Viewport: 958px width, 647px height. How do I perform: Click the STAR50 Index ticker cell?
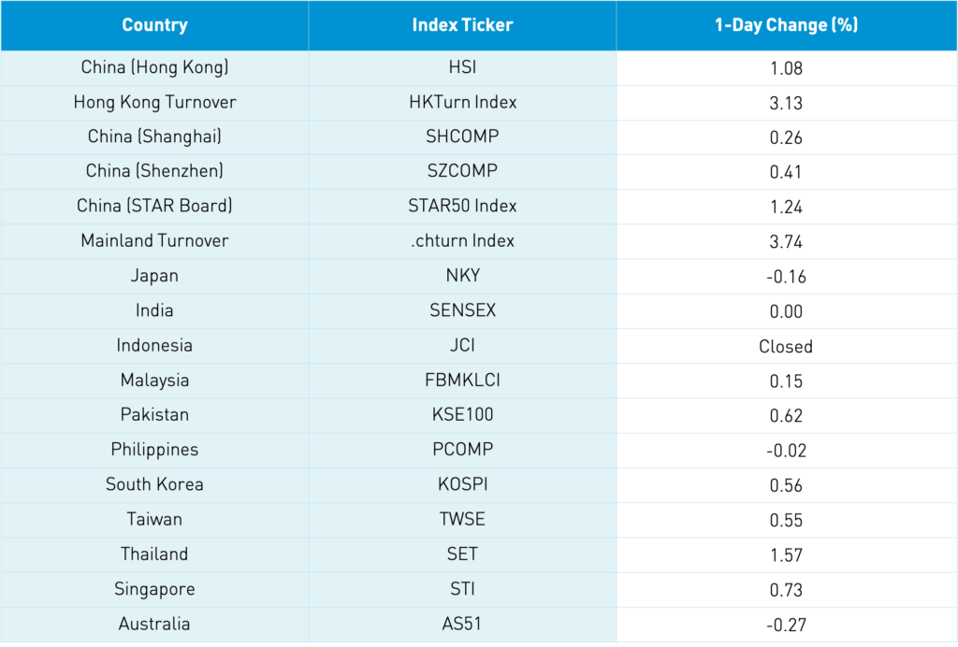(462, 207)
